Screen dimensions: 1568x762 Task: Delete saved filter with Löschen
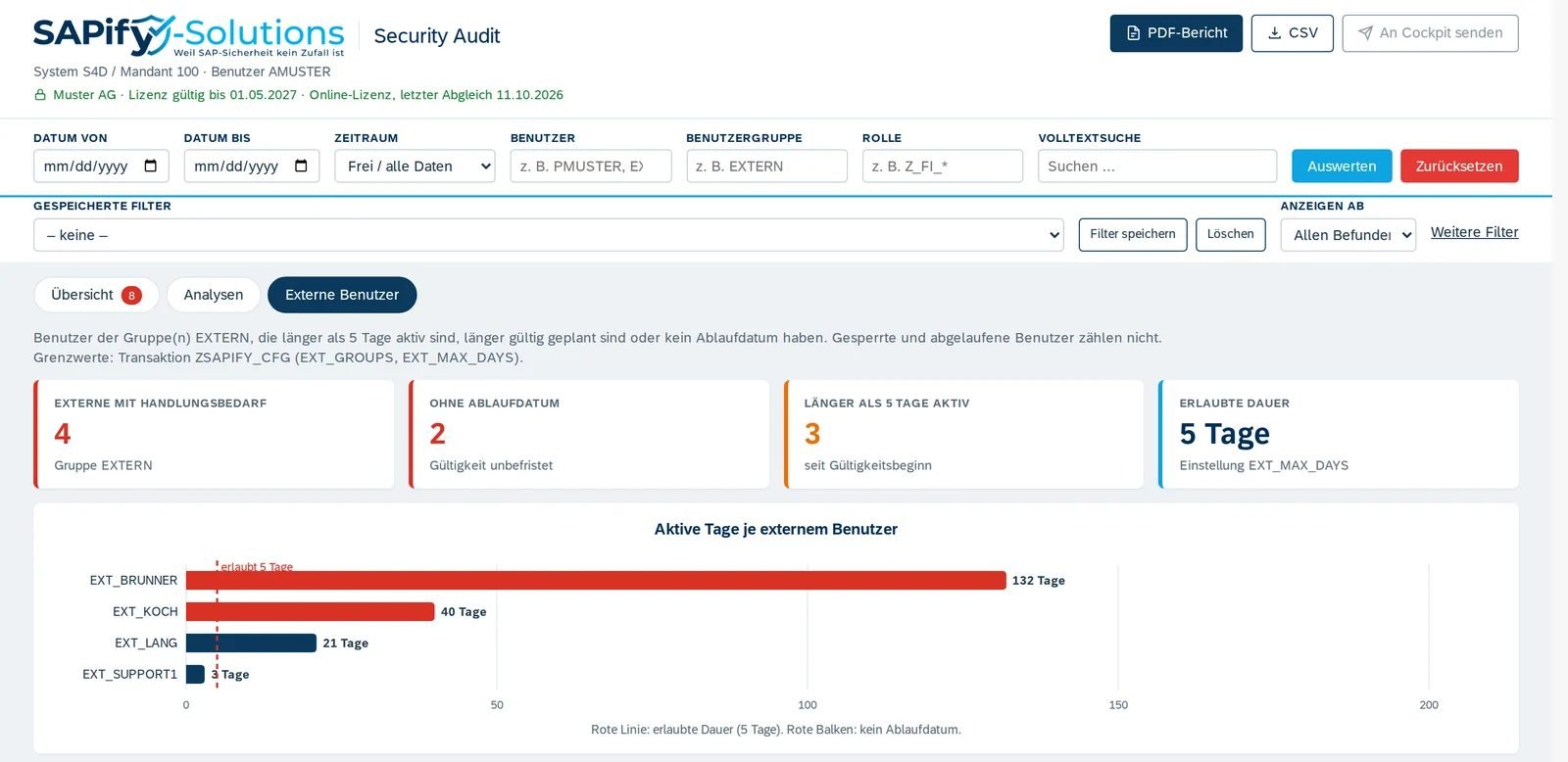[1231, 234]
